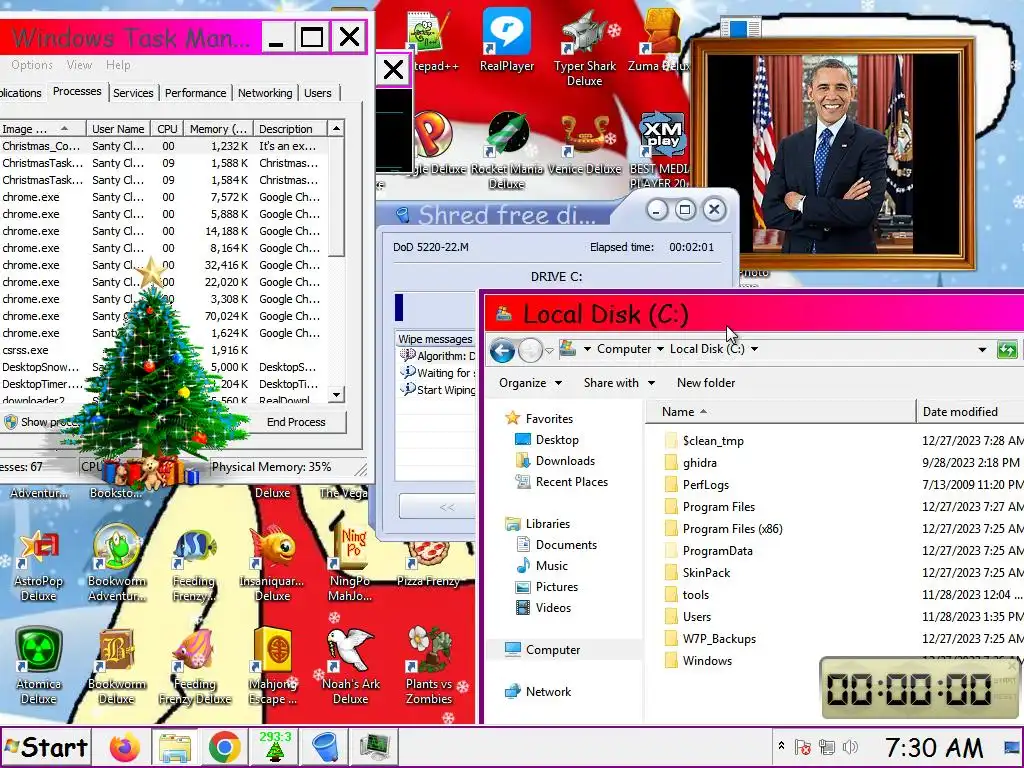Open RealPlayer desktop shortcut
This screenshot has height=768, width=1024.
point(507,39)
